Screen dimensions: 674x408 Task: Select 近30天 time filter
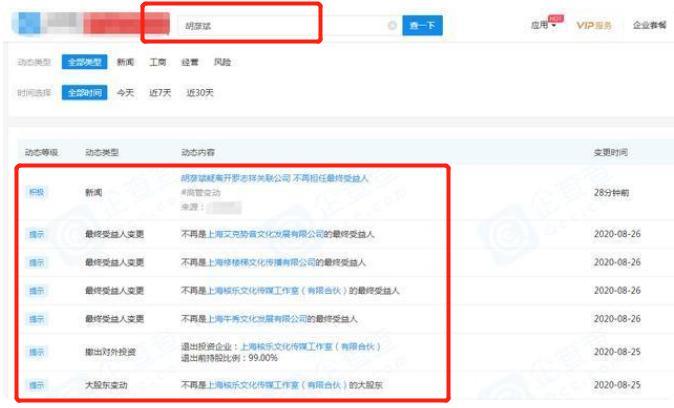(200, 93)
